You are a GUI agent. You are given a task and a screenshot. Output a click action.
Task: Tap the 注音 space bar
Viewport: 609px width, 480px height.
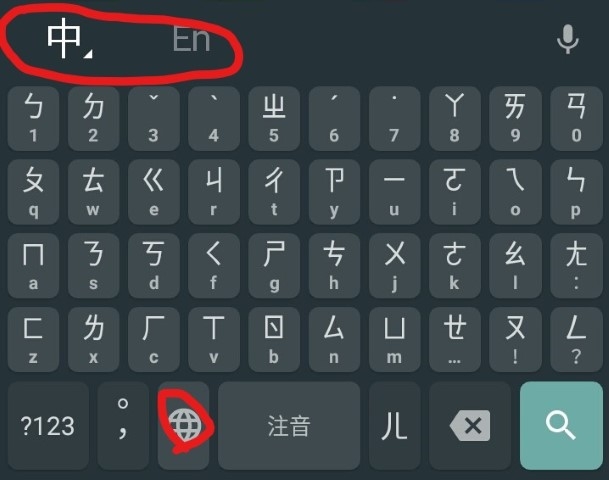(289, 426)
